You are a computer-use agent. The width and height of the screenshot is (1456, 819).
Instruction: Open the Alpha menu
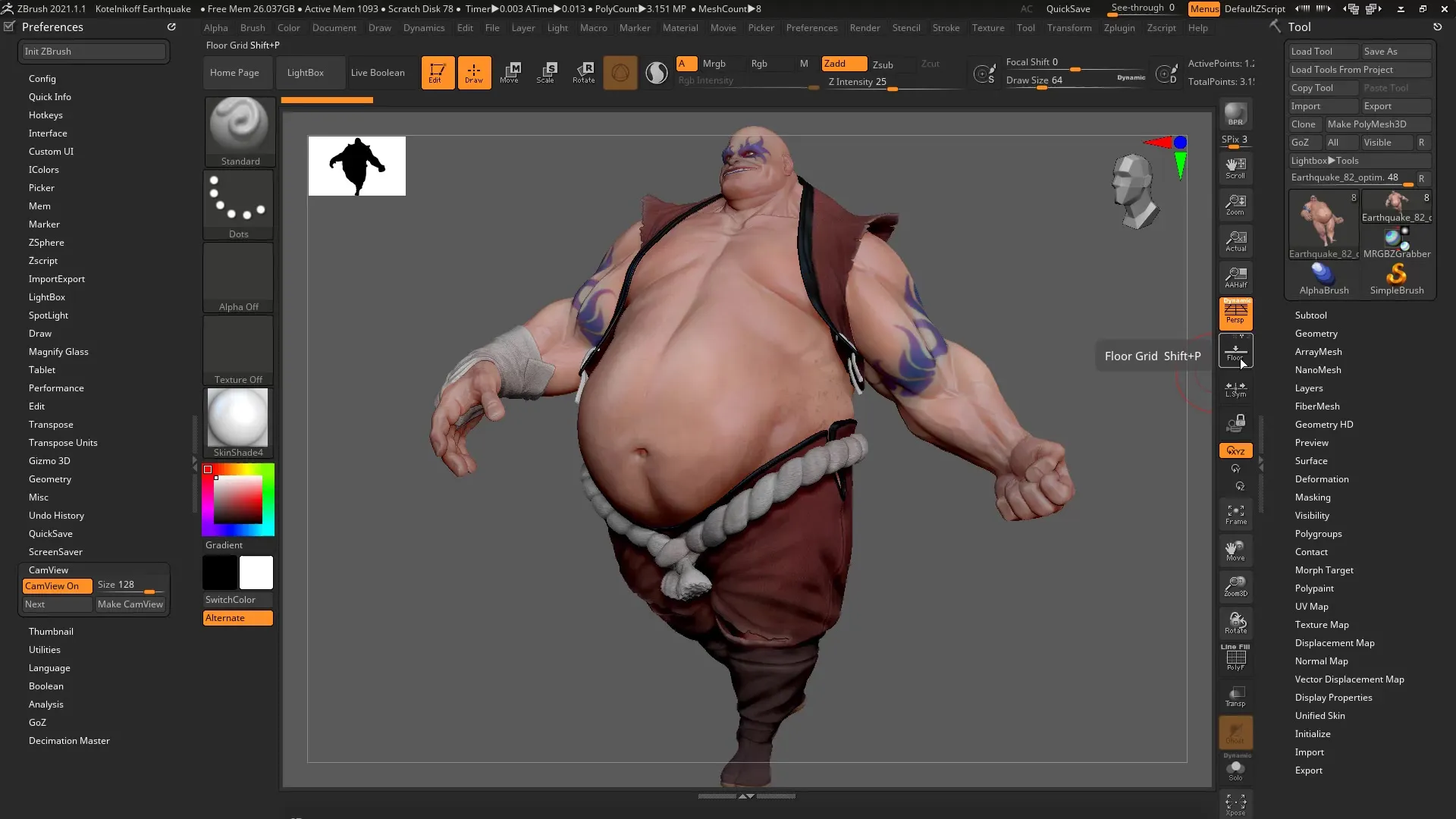pos(215,28)
